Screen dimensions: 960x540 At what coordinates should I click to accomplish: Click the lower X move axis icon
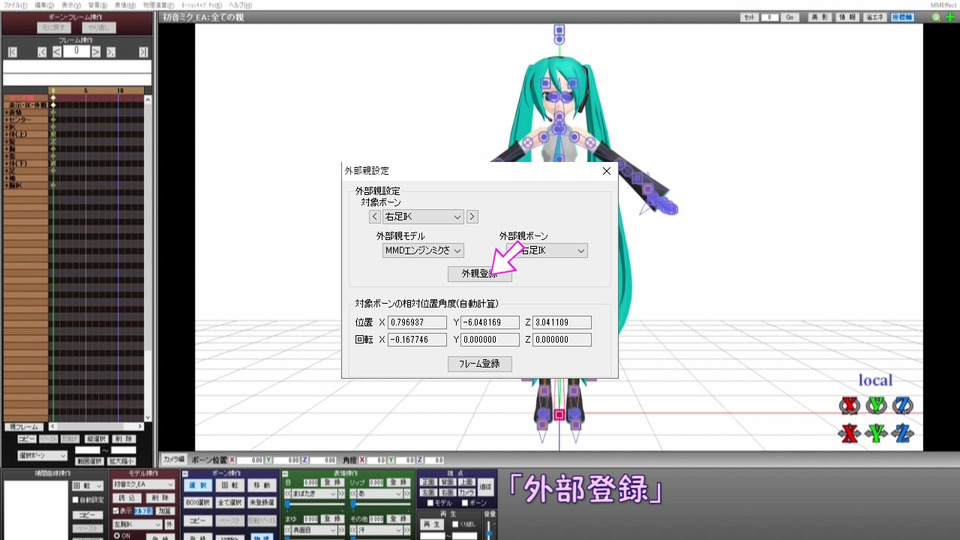point(849,433)
